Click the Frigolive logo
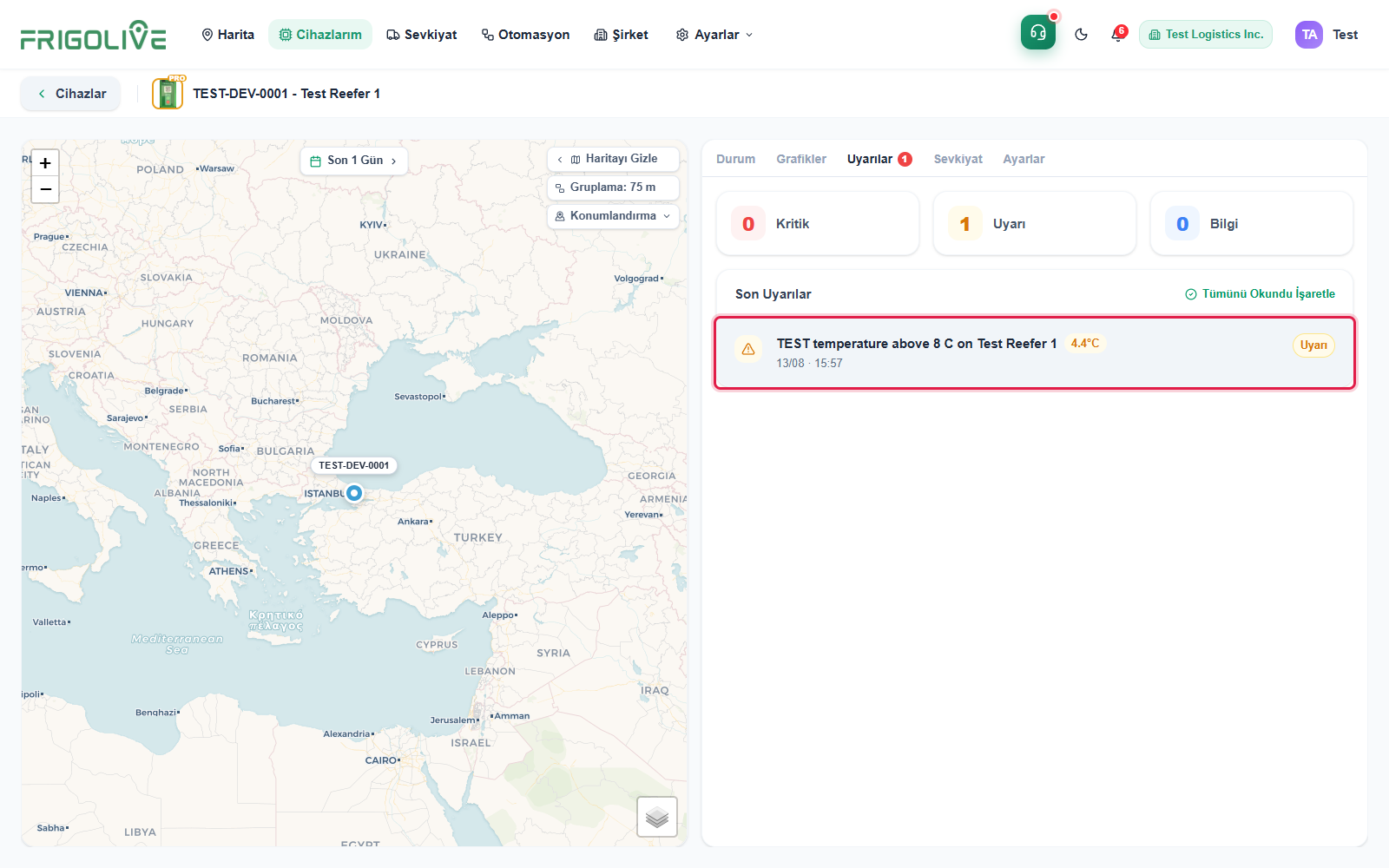The width and height of the screenshot is (1389, 868). [x=94, y=35]
